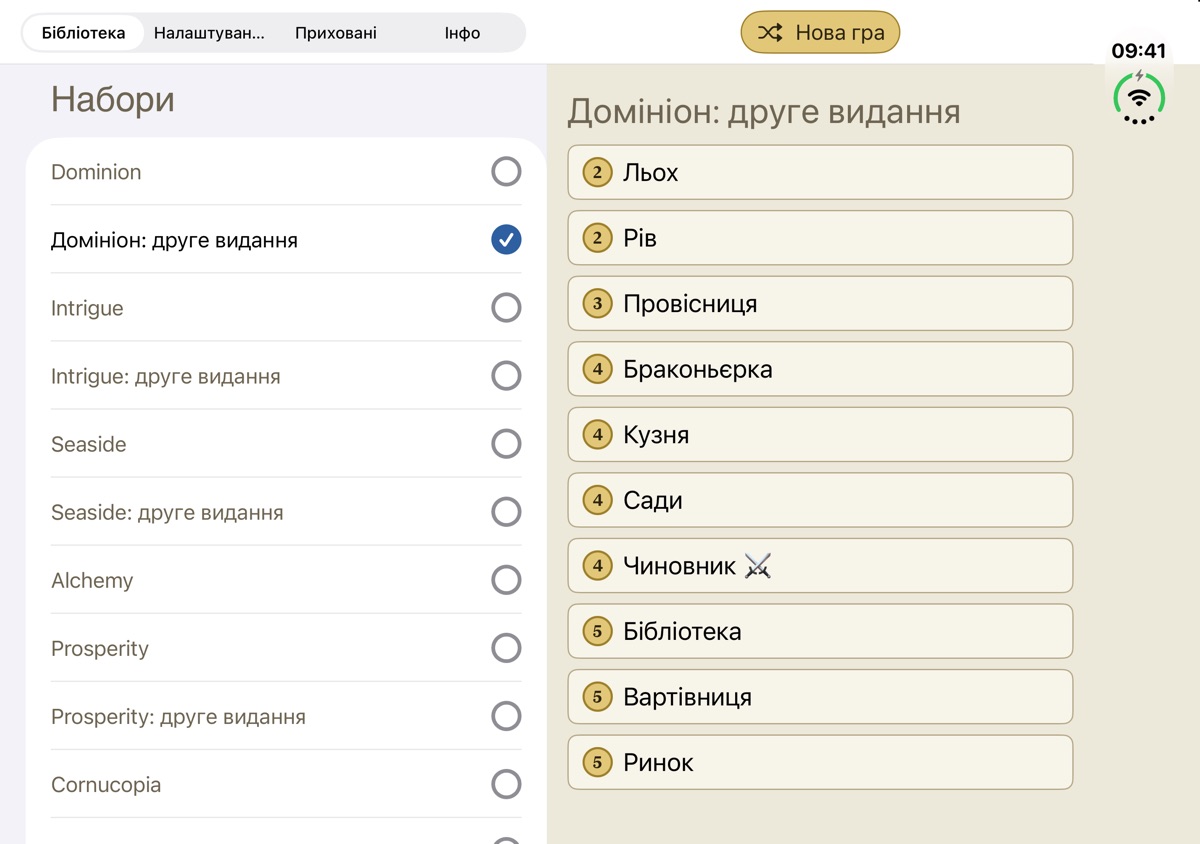Select the Cornucopia set radio button
Viewport: 1200px width, 844px height.
click(x=506, y=784)
